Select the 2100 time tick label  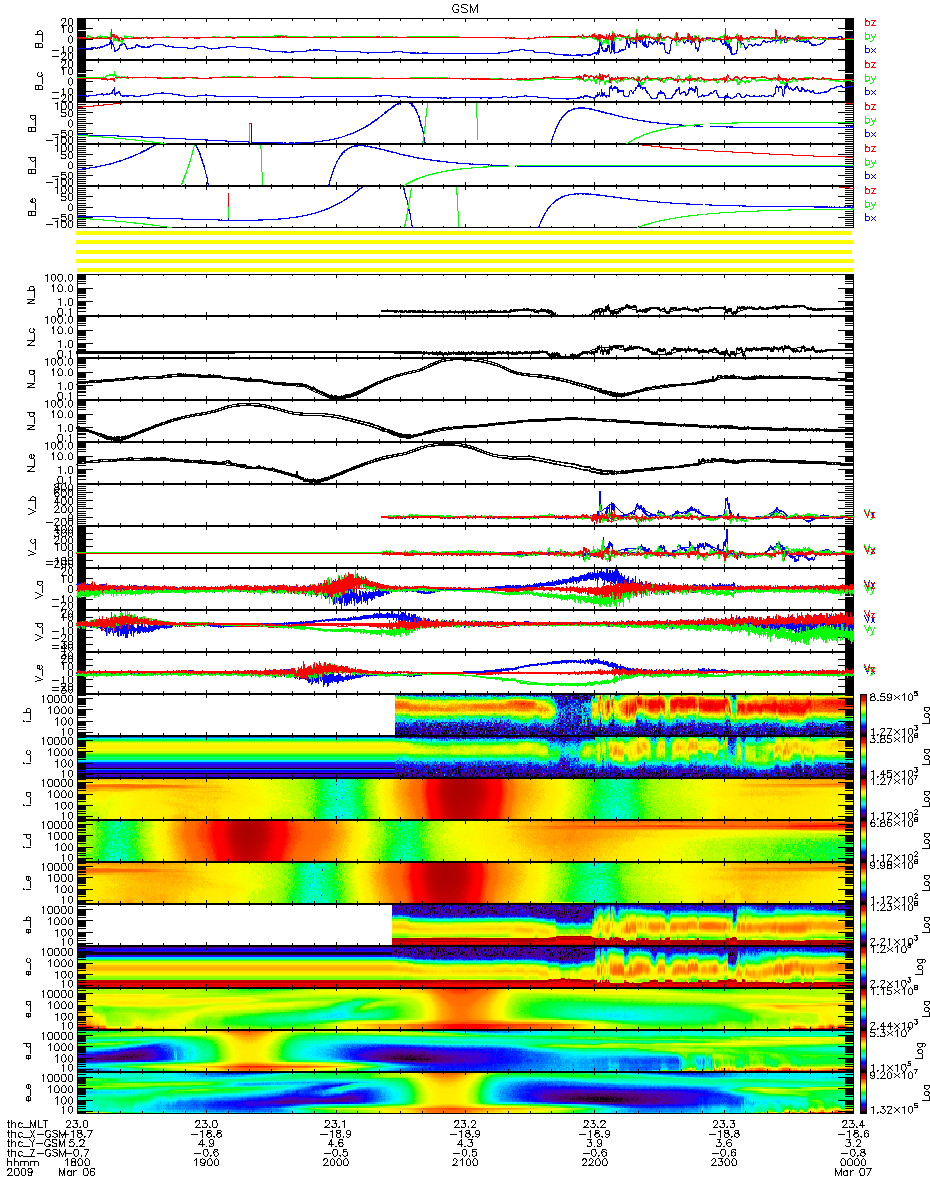pyautogui.click(x=464, y=1161)
